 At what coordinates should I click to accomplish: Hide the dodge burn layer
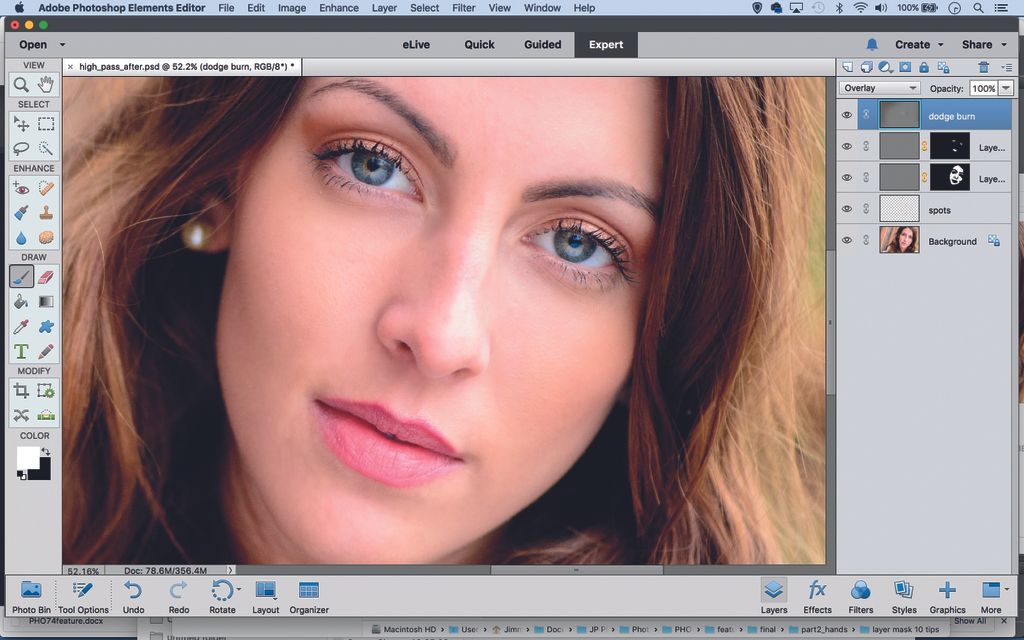847,116
